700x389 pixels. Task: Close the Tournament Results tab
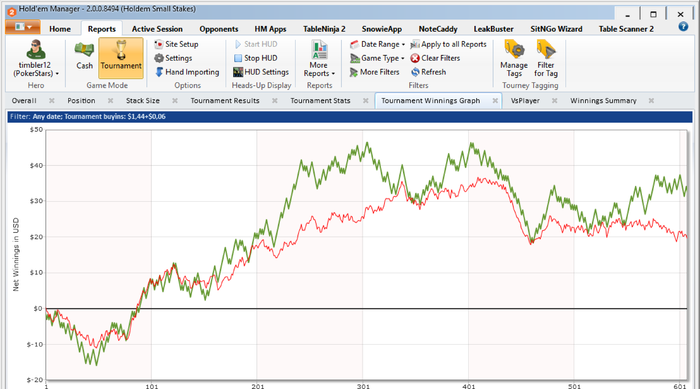coord(275,101)
